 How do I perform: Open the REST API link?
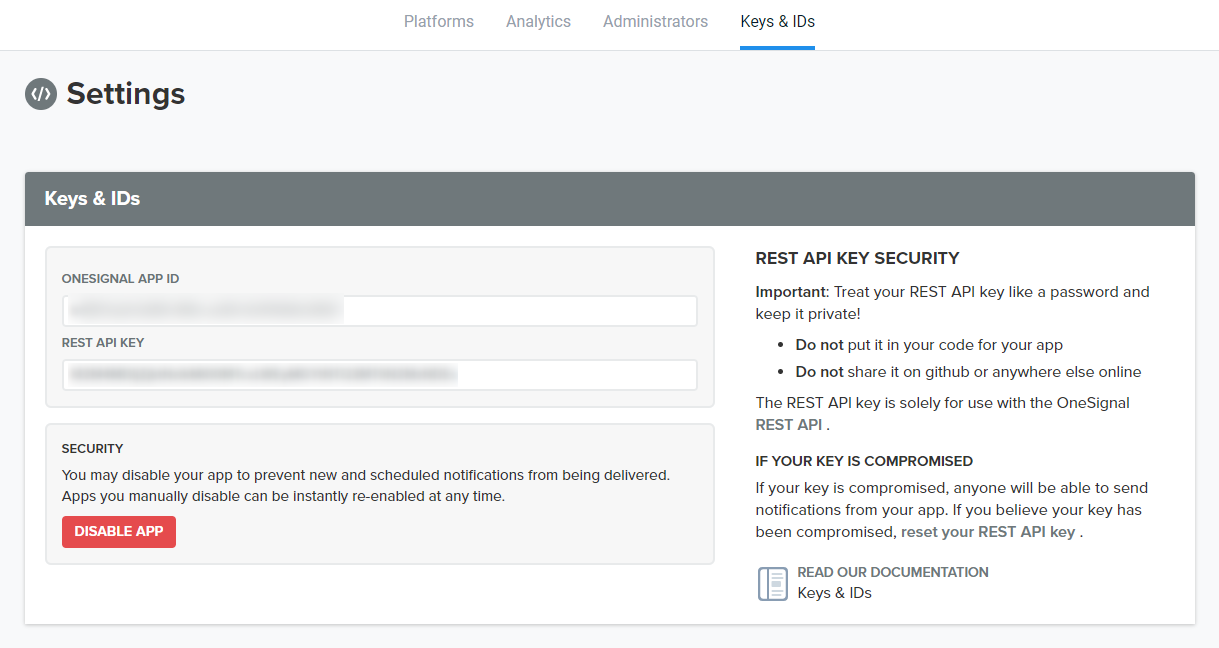coord(788,424)
